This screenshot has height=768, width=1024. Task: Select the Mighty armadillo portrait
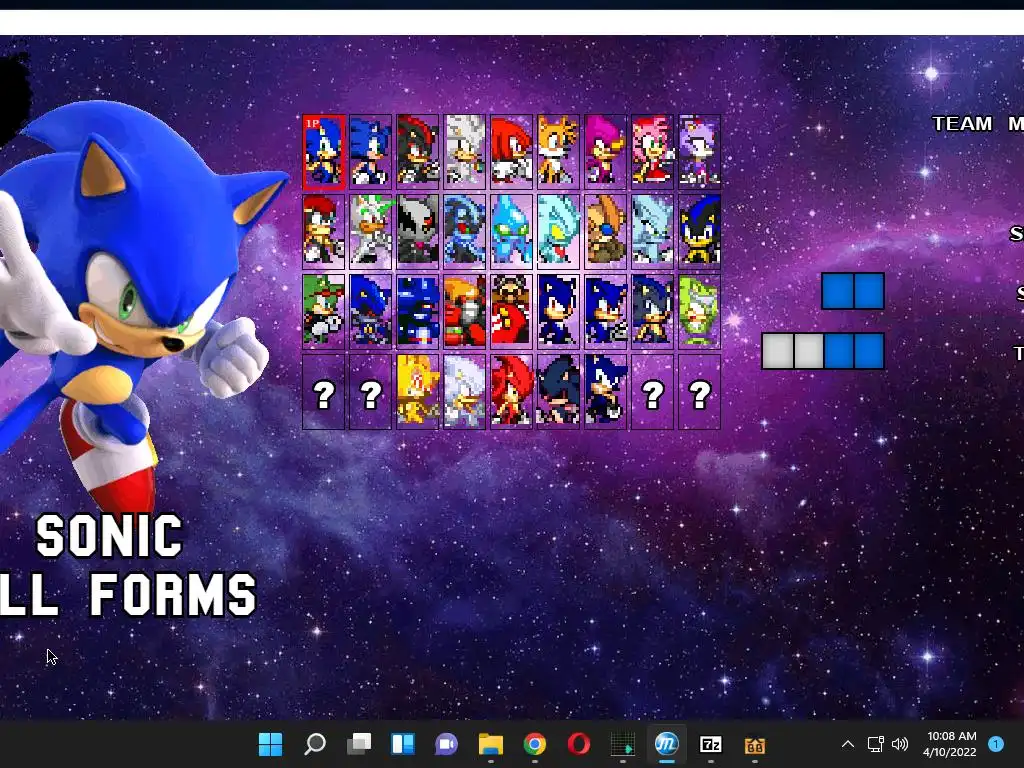tap(323, 231)
